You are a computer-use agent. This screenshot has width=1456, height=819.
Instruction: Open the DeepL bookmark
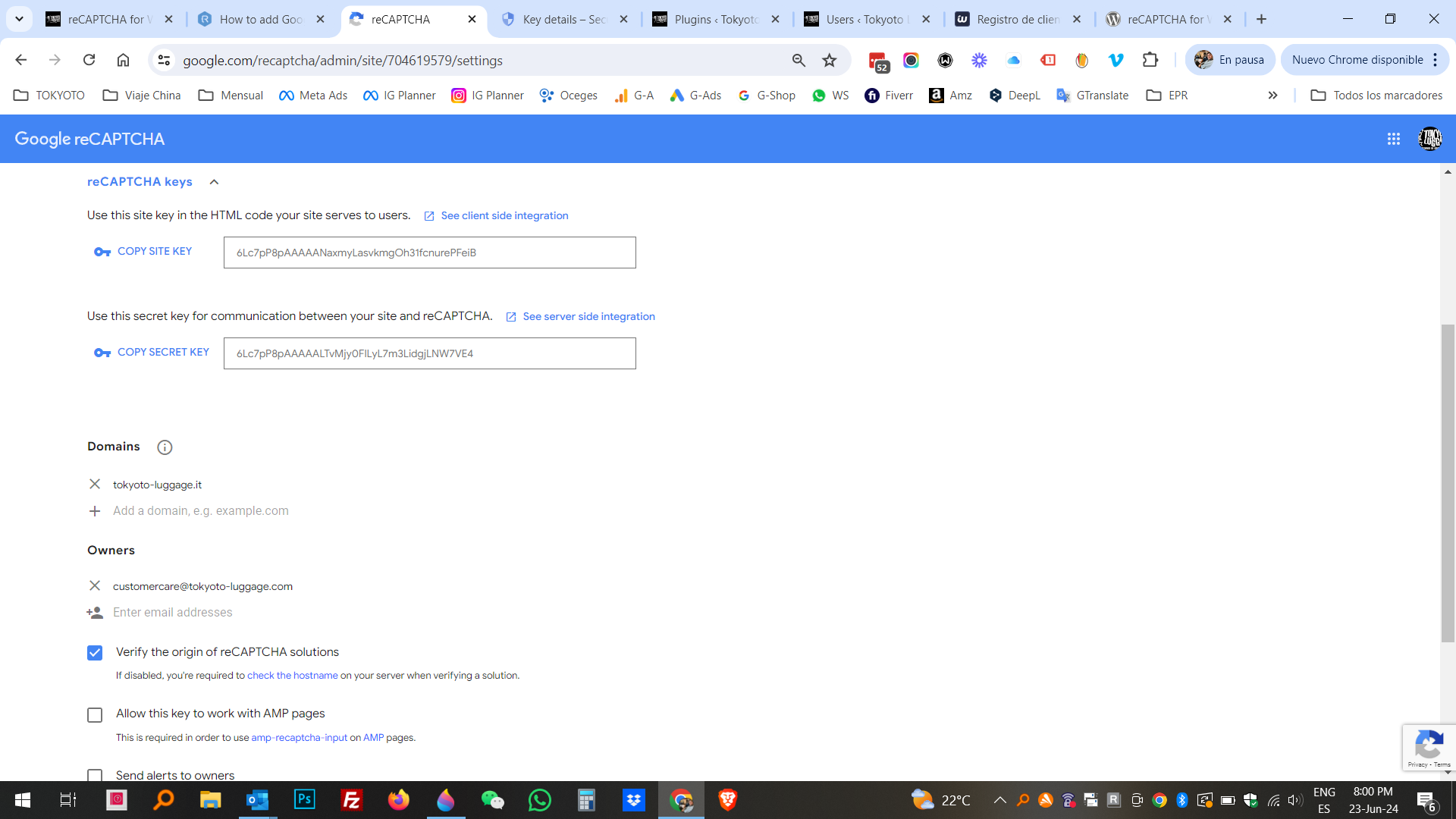coord(1015,96)
